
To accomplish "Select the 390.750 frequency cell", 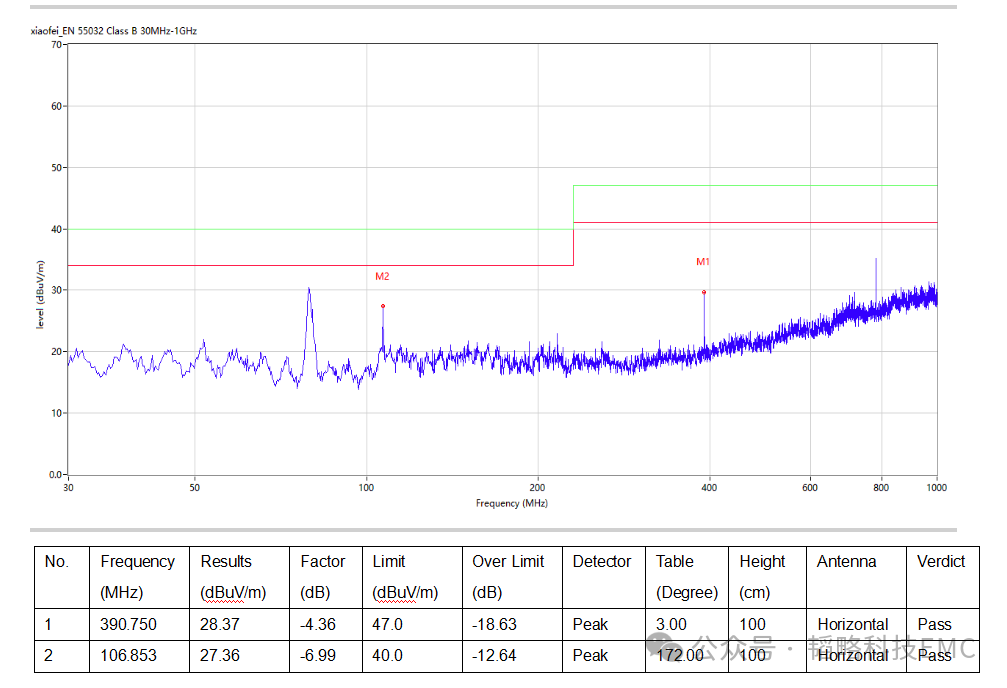I will click(x=129, y=624).
